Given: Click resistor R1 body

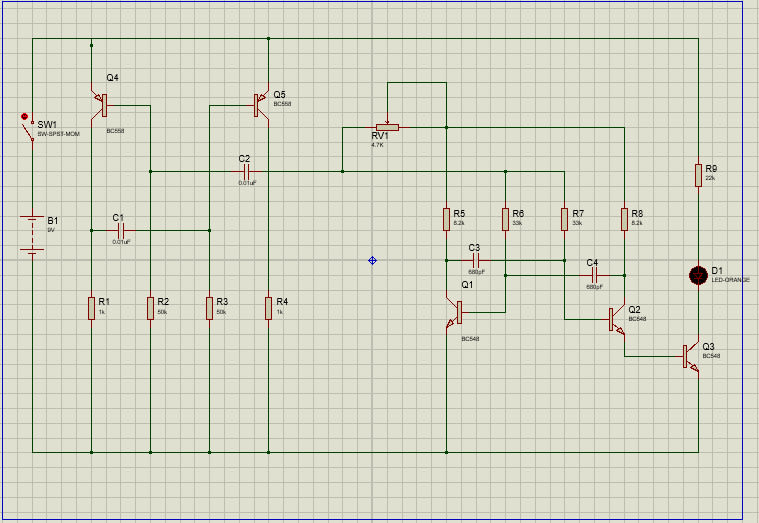Looking at the screenshot, I should tap(91, 307).
